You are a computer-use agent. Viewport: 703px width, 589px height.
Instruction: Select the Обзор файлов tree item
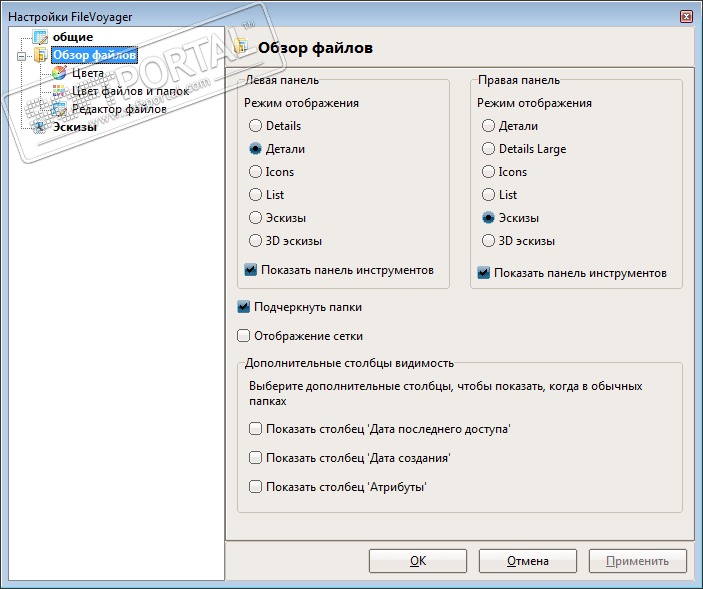[x=94, y=55]
